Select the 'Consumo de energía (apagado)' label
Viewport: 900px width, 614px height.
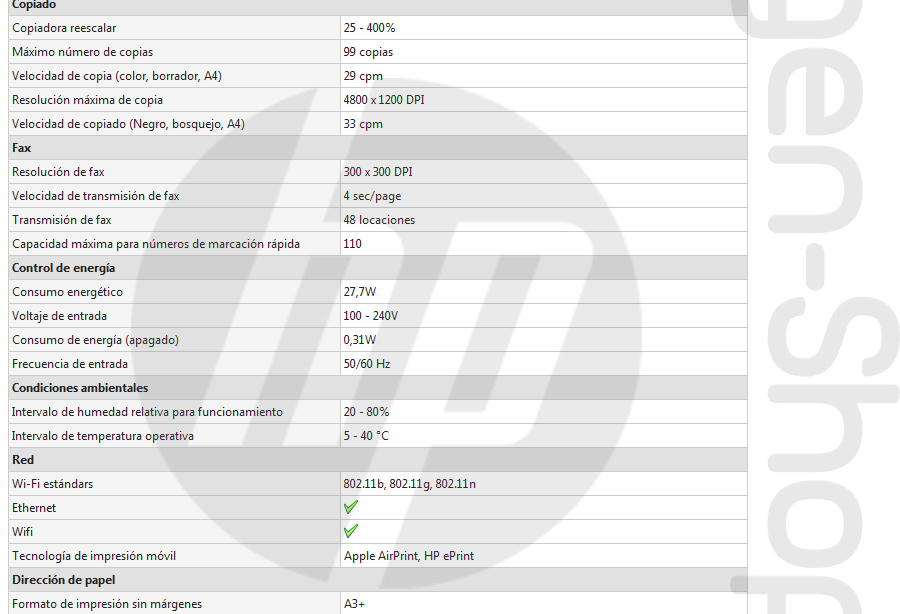tap(95, 340)
